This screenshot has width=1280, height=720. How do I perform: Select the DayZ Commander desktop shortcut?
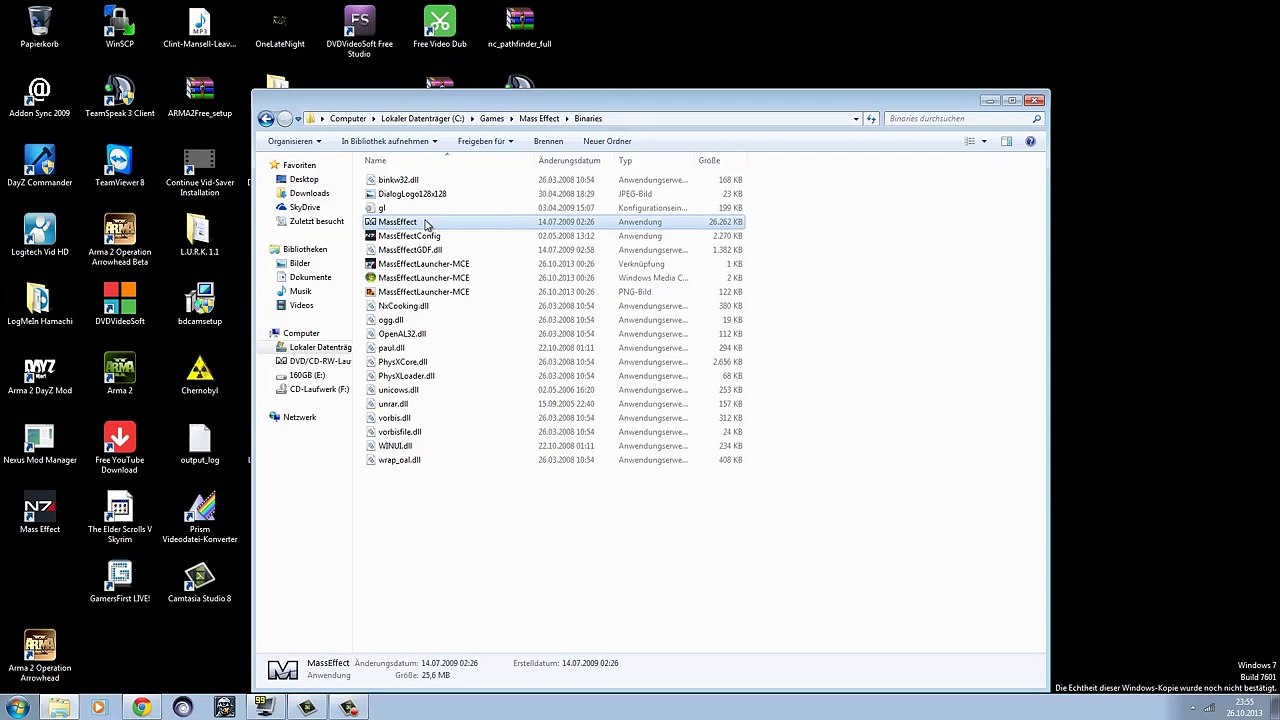(x=40, y=166)
